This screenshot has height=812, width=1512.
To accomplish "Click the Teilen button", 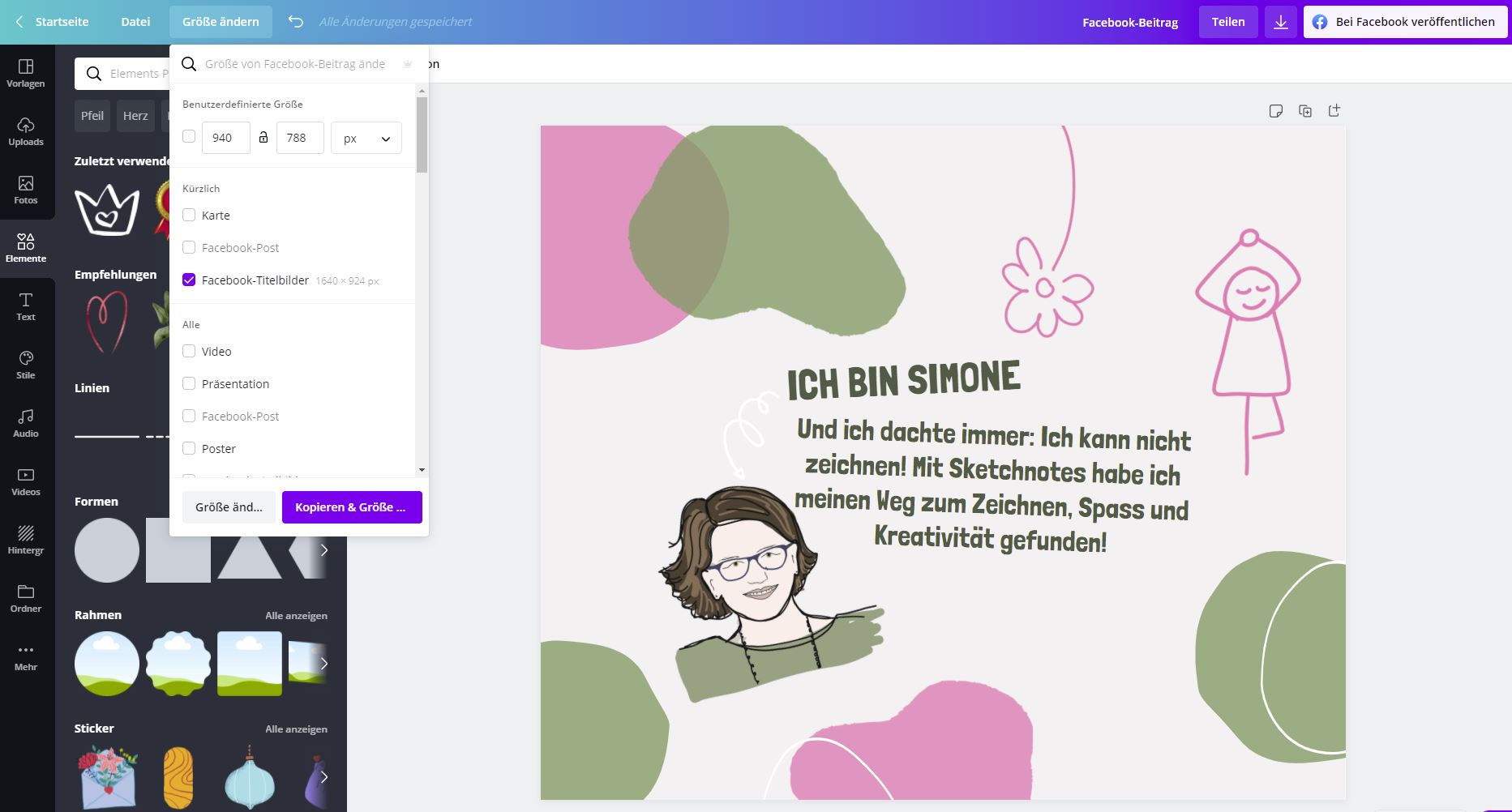I will click(1228, 22).
